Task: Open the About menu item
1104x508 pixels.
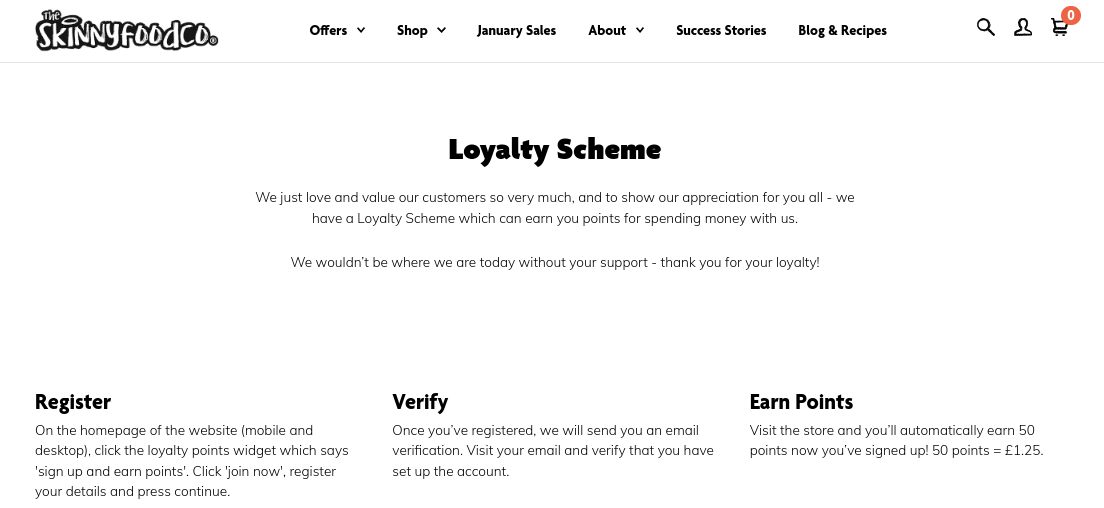Action: click(x=607, y=30)
